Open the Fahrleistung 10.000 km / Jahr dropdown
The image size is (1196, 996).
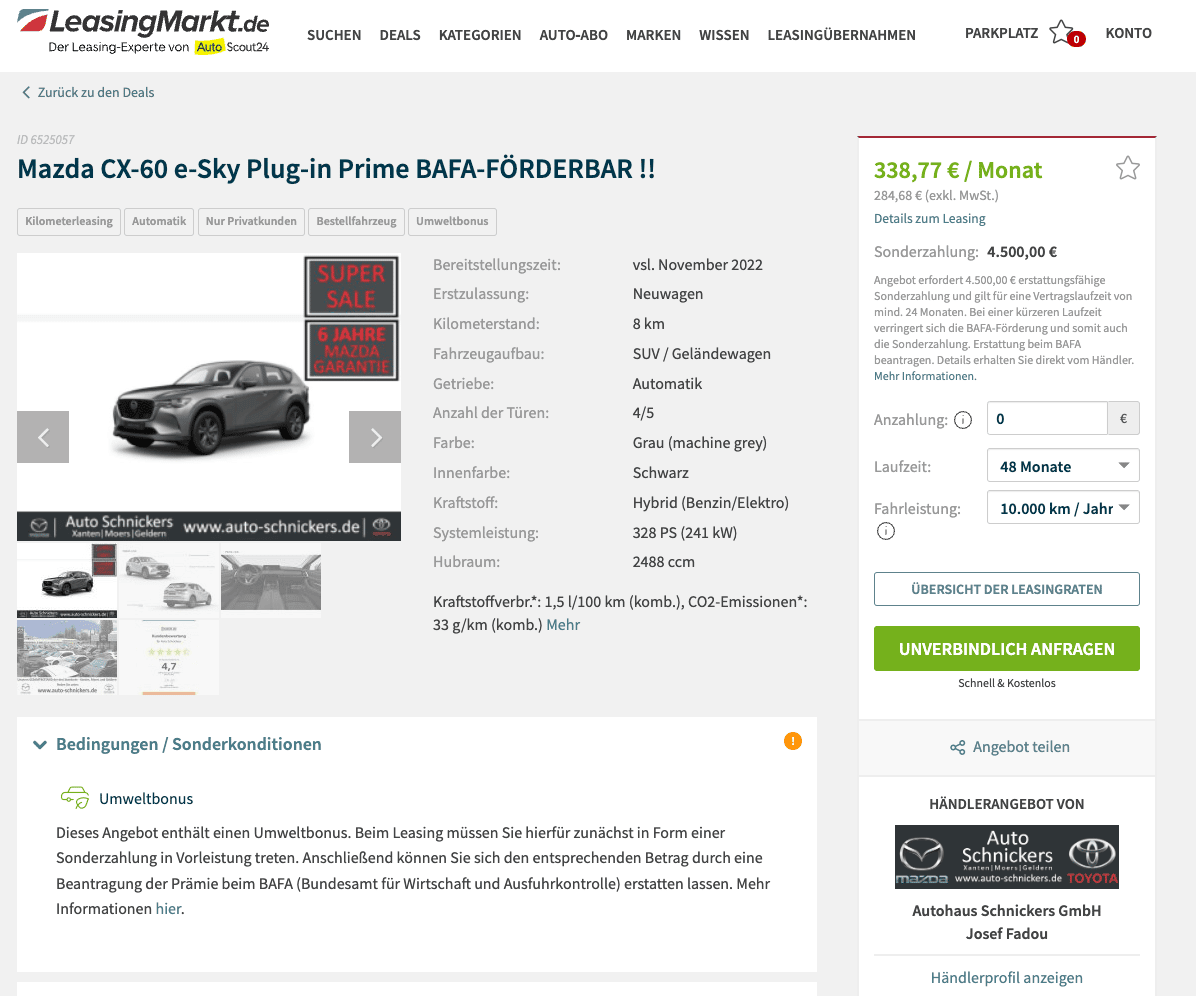tap(1063, 508)
